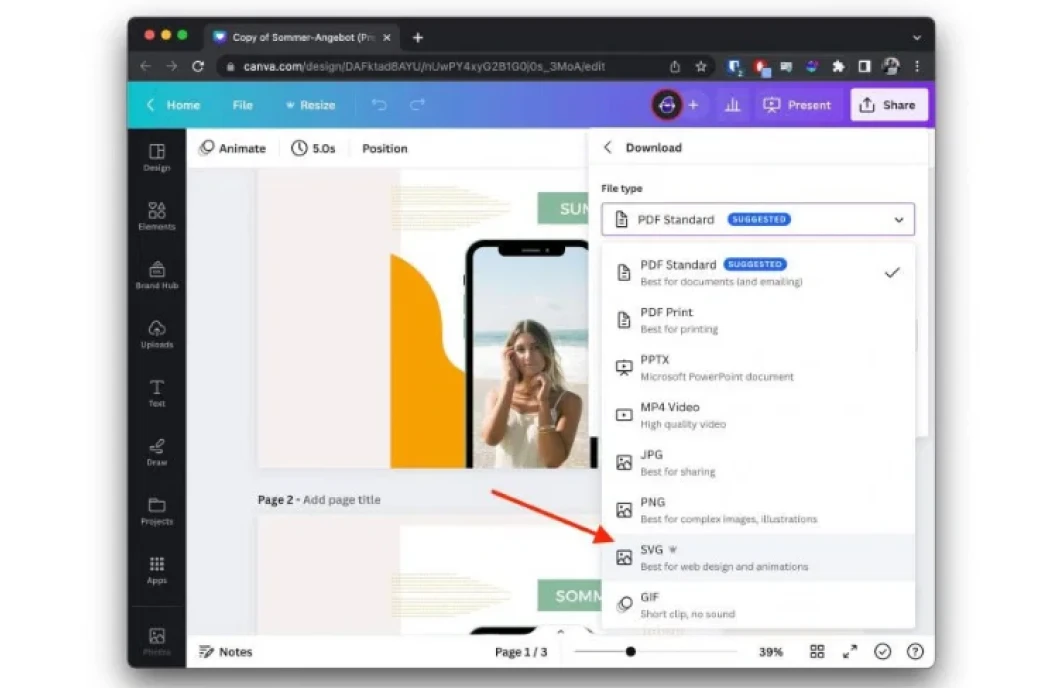
Task: Choose PDF Print file type
Action: [758, 320]
